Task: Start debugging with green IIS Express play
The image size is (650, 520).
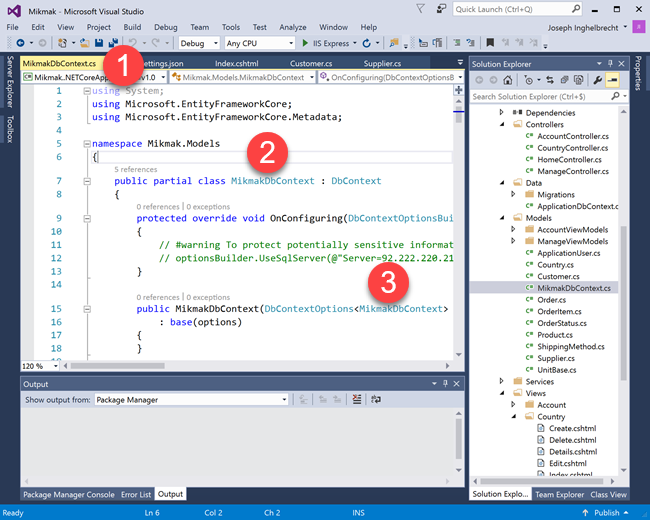Action: click(305, 43)
